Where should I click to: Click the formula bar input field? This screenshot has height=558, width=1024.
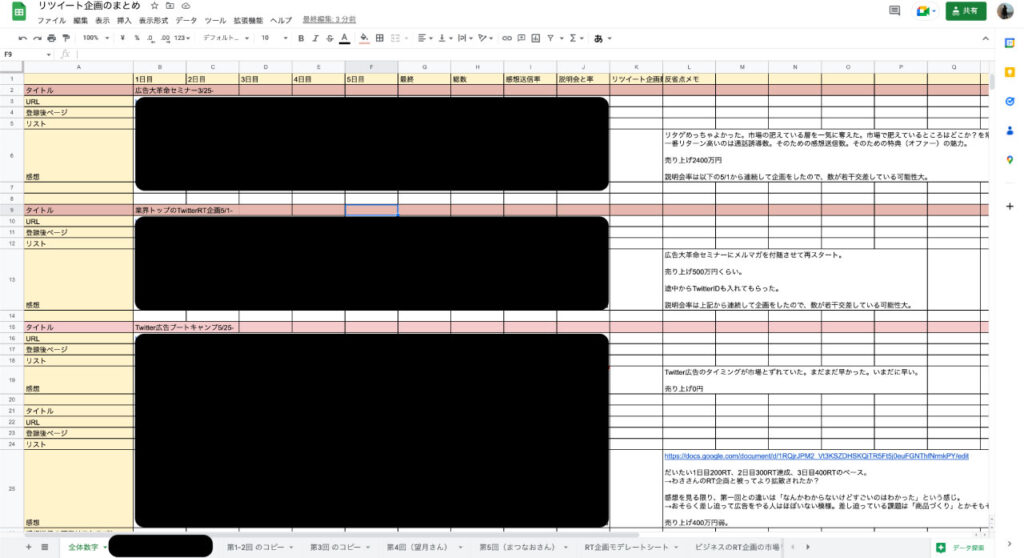coord(500,54)
